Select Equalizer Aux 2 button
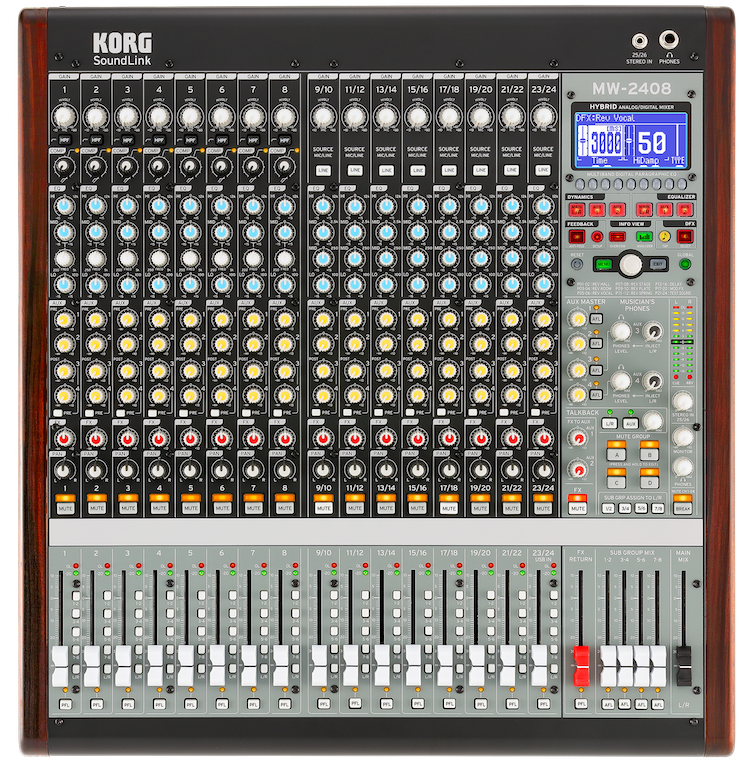The image size is (750, 762). pos(685,210)
